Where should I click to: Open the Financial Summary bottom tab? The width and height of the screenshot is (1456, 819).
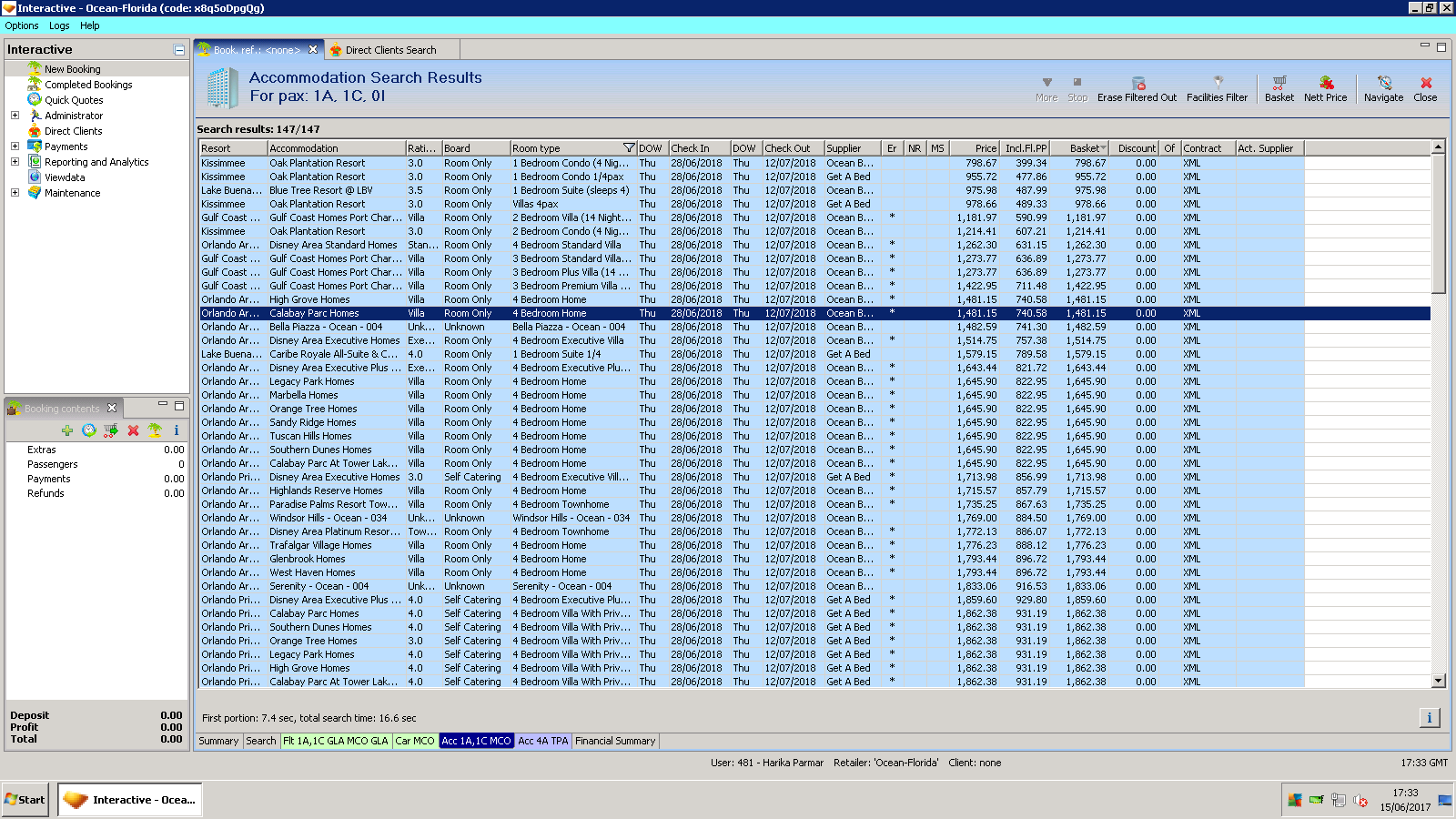coord(615,741)
